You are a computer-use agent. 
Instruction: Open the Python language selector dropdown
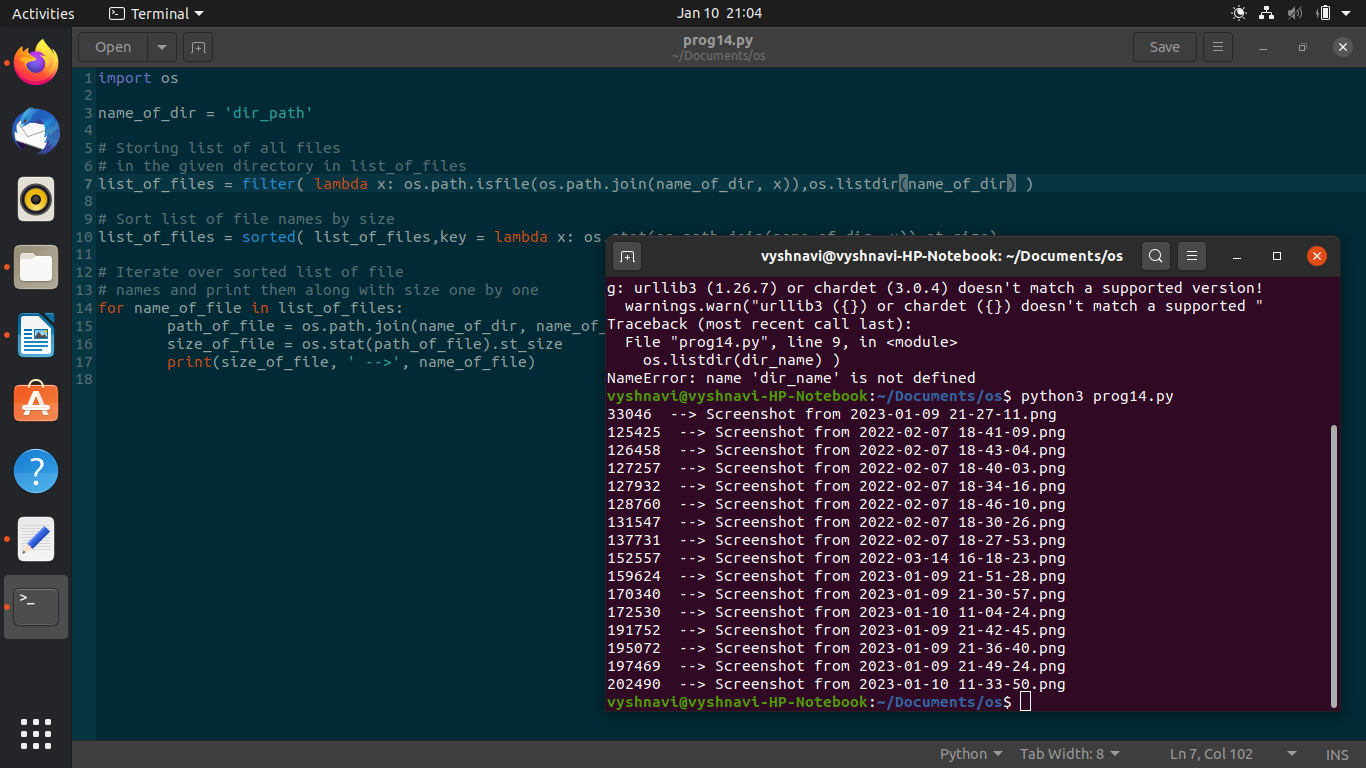pyautogui.click(x=971, y=754)
